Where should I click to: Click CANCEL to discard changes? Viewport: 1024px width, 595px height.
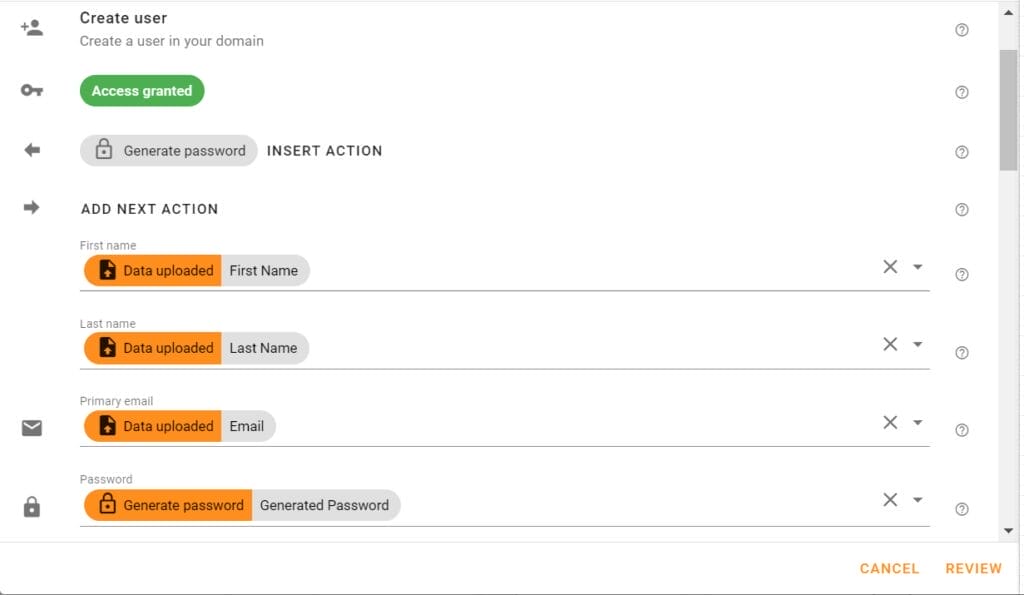[x=888, y=568]
